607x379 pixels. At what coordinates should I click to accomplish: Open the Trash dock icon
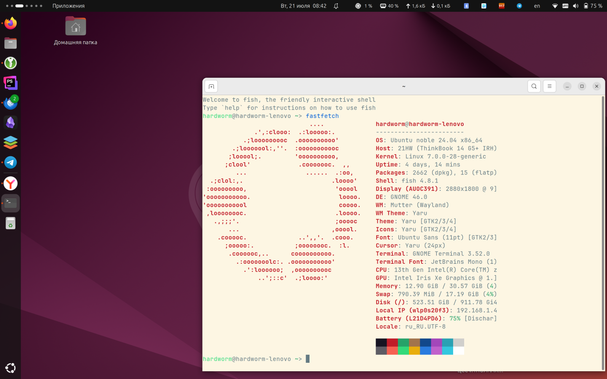10,223
